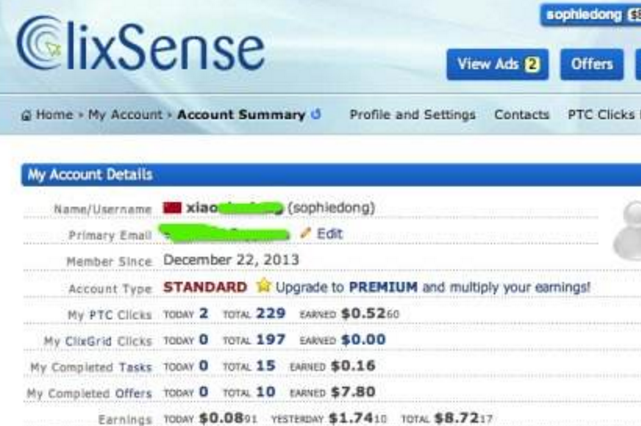The image size is (641, 426).
Task: Click the My PTC Clicks row label
Action: (x=110, y=315)
